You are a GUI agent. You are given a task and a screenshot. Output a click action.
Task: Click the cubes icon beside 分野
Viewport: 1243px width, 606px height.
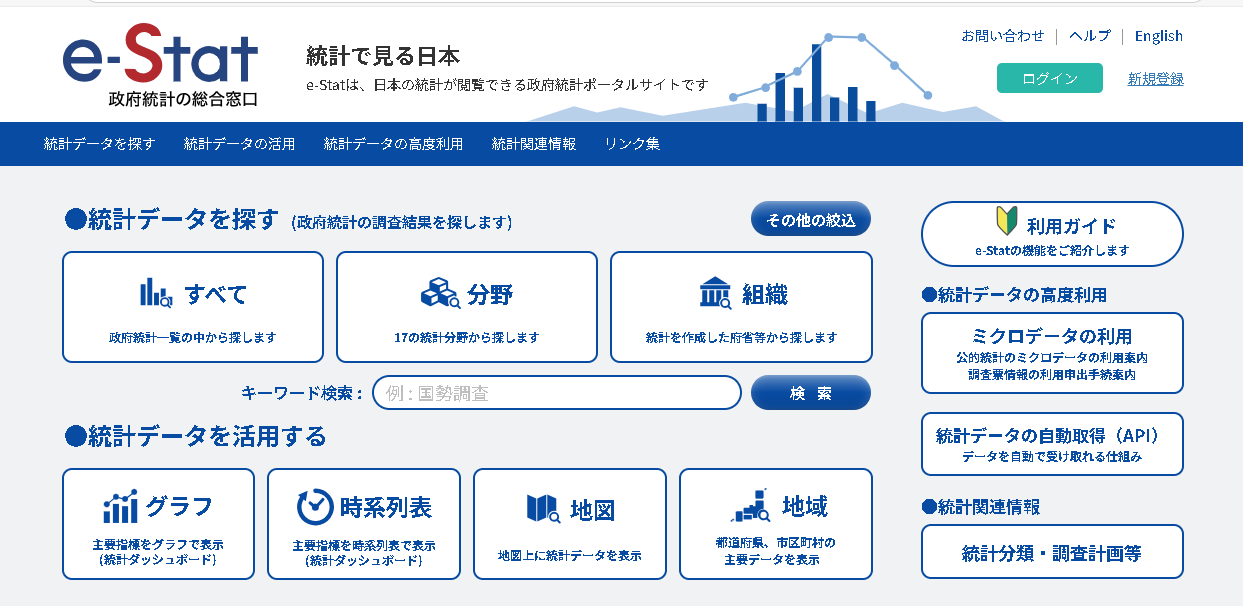[x=440, y=293]
